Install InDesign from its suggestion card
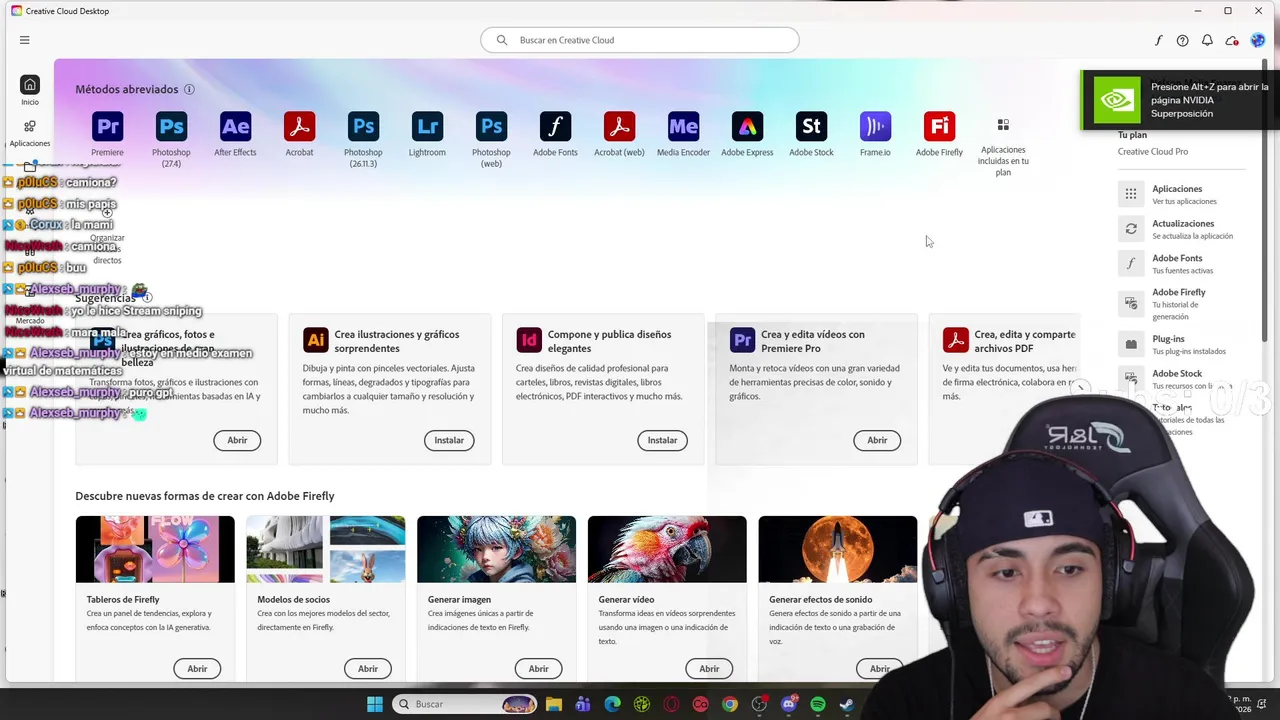The image size is (1280, 720). click(662, 440)
